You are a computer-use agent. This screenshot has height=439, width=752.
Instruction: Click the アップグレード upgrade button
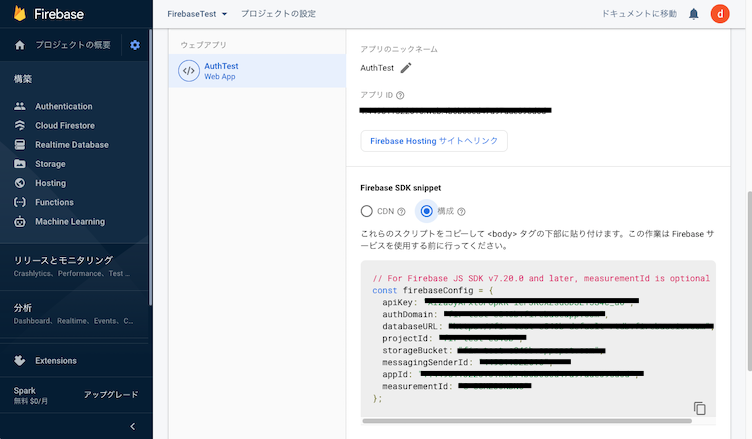pyautogui.click(x=111, y=394)
